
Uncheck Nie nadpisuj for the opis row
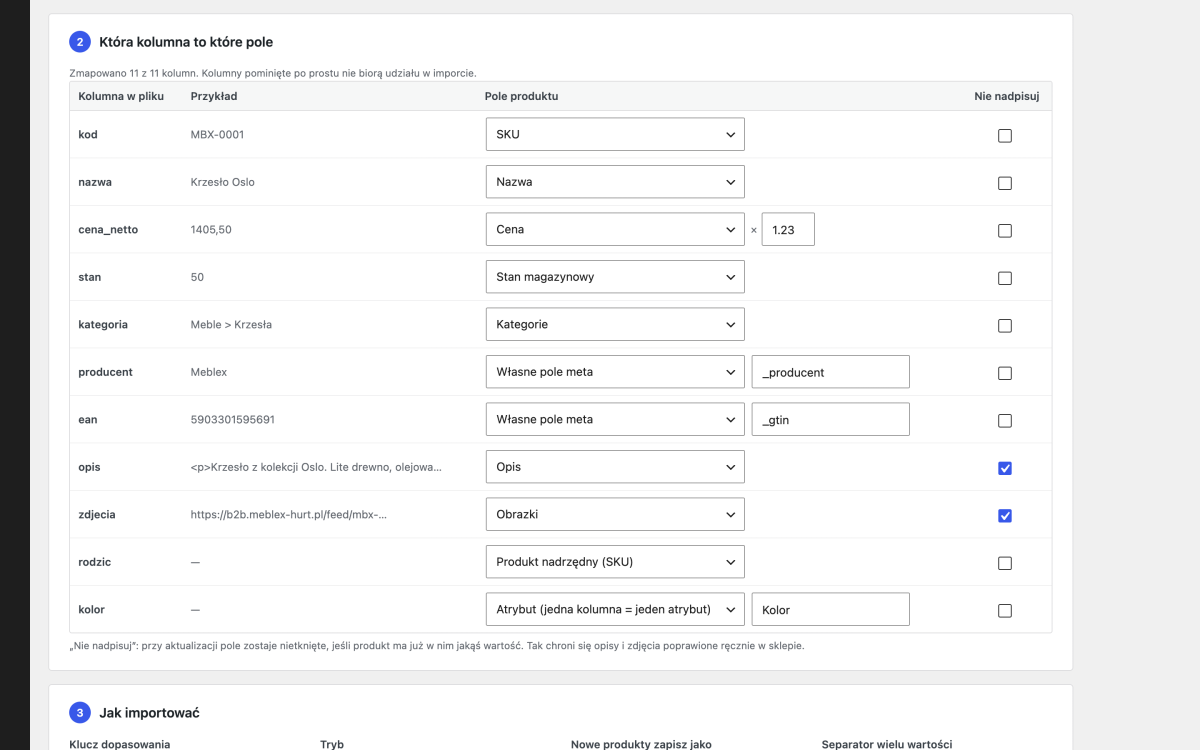pyautogui.click(x=1005, y=468)
